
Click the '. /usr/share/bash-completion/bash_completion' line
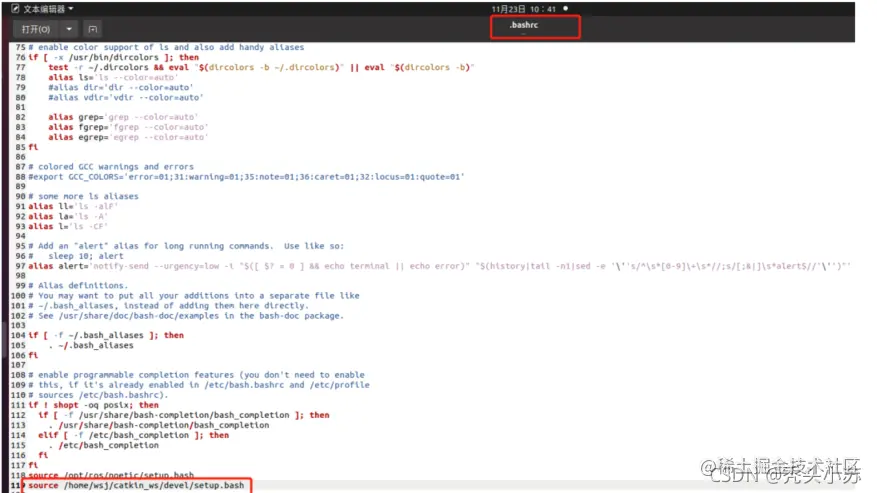click(159, 425)
